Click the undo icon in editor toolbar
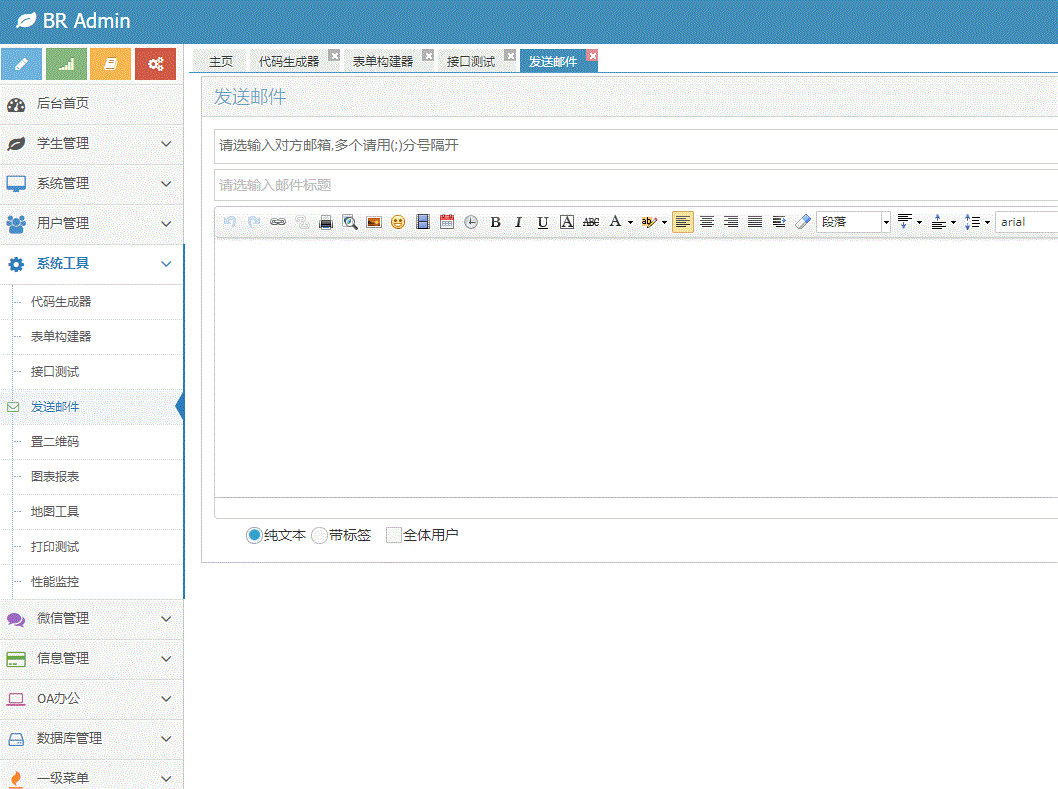The width and height of the screenshot is (1058, 789). pyautogui.click(x=229, y=222)
